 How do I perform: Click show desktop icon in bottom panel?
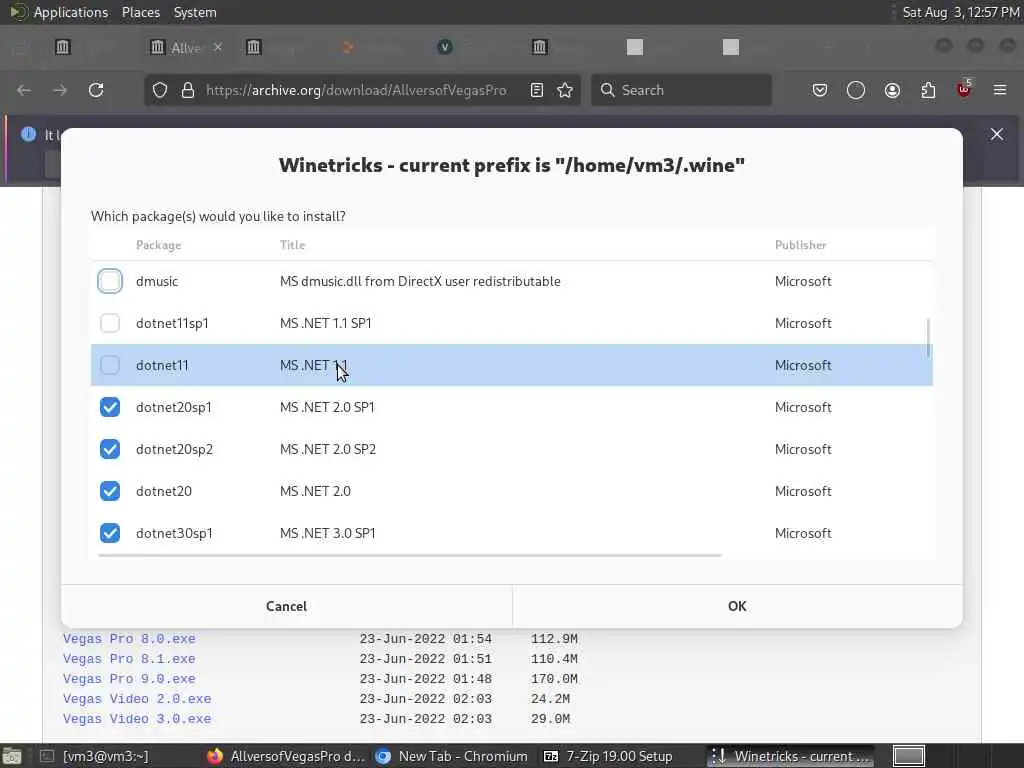[x=12, y=756]
